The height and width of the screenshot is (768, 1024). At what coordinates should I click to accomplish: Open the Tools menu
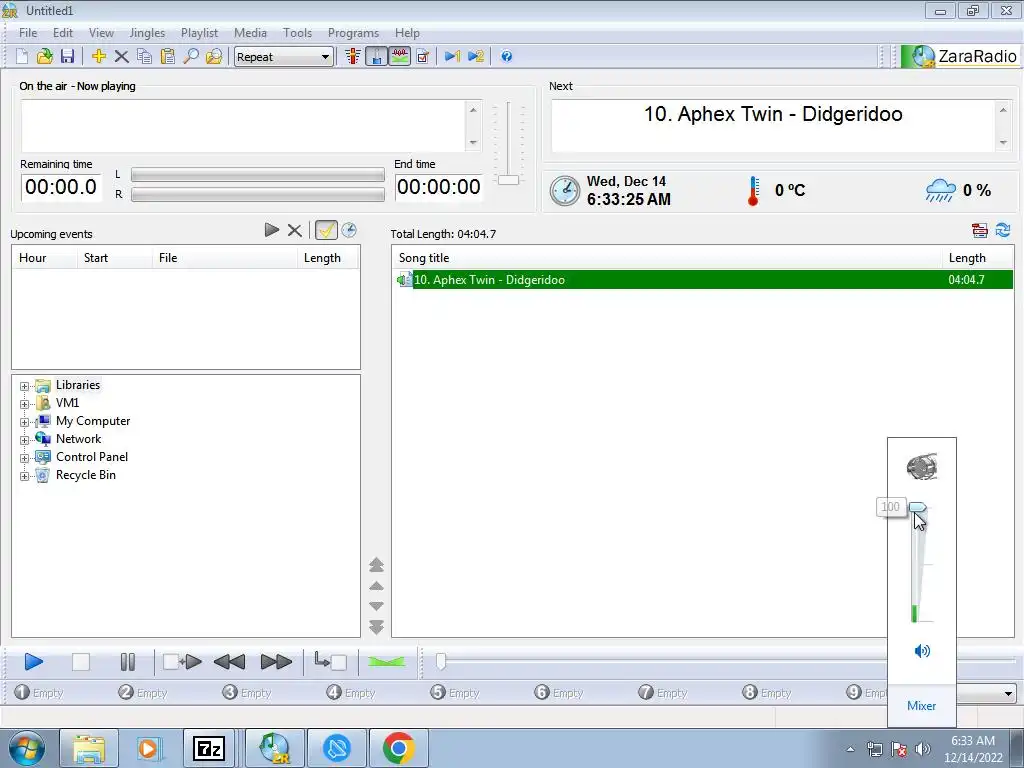pyautogui.click(x=297, y=33)
